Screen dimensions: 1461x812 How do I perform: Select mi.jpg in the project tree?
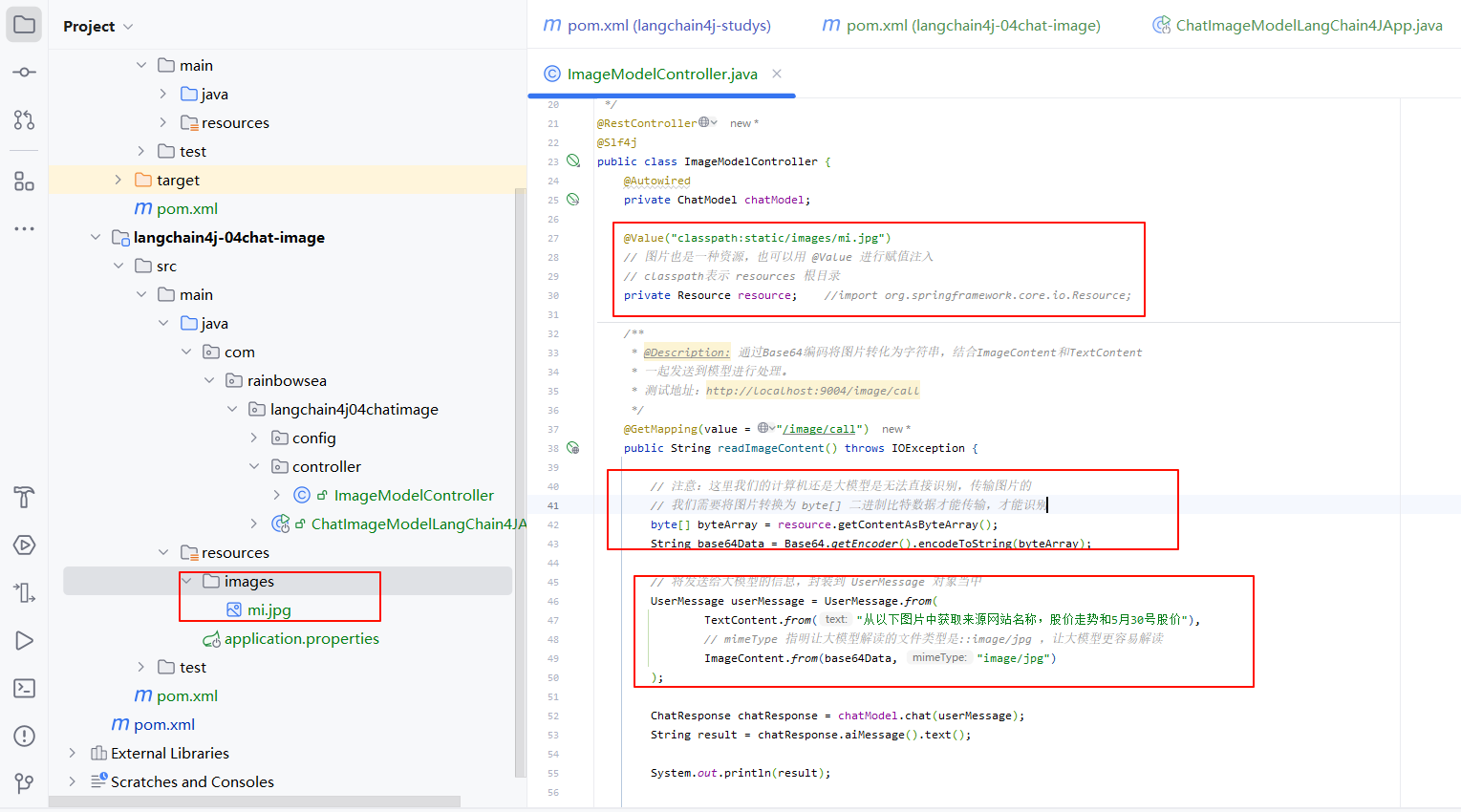269,609
